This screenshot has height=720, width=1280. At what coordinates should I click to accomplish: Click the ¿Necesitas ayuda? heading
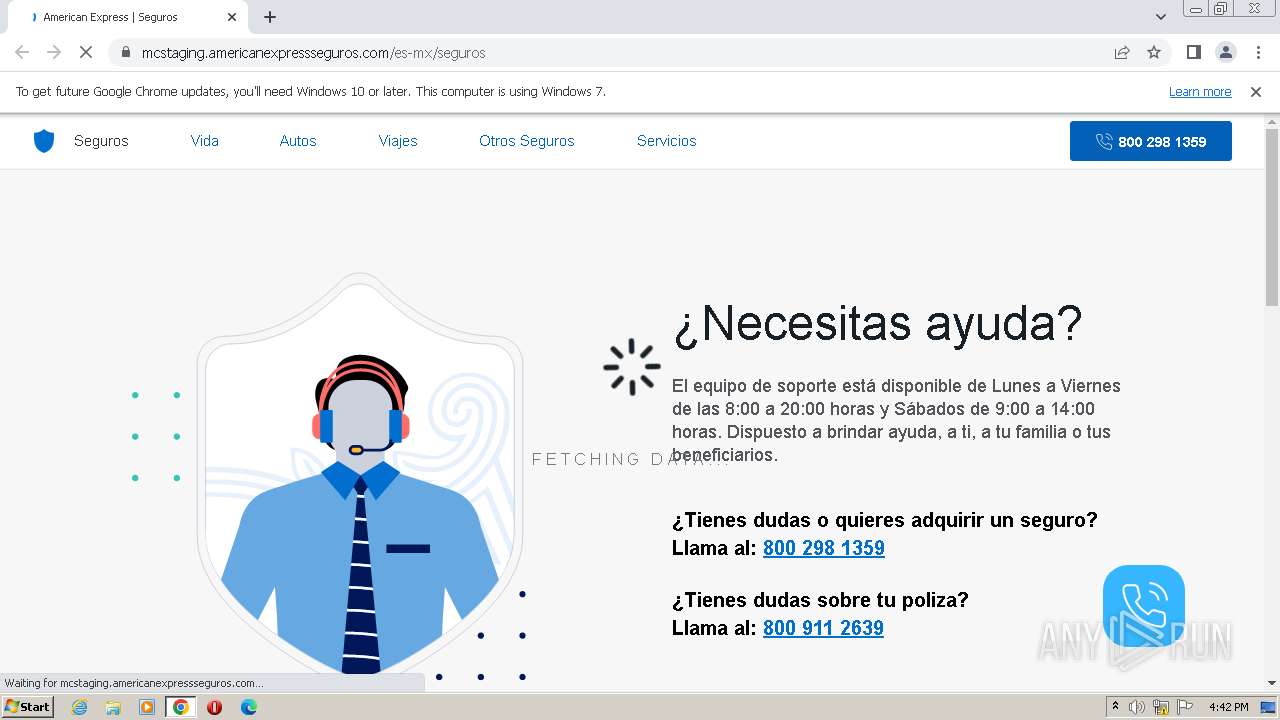[878, 323]
